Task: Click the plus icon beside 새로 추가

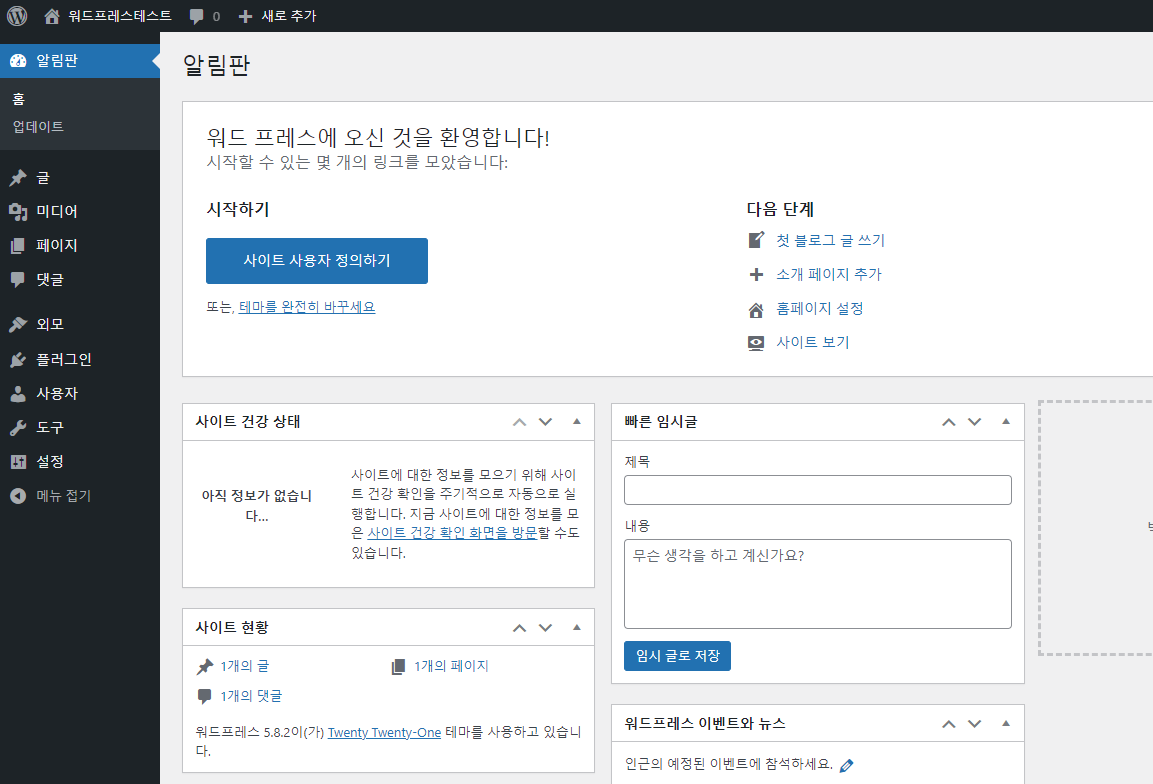Action: (246, 16)
